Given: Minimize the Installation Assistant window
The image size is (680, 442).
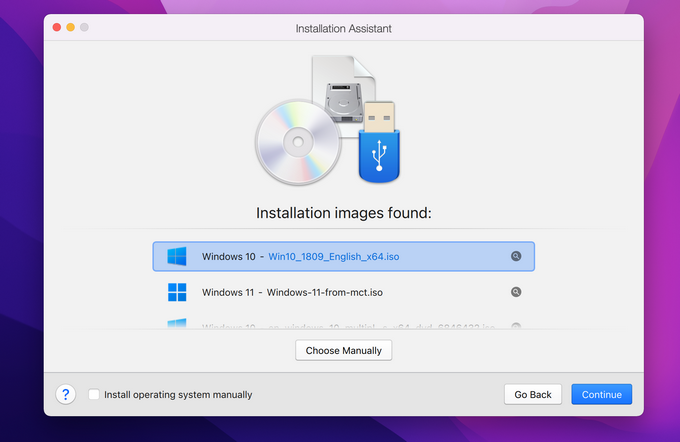Looking at the screenshot, I should [70, 27].
